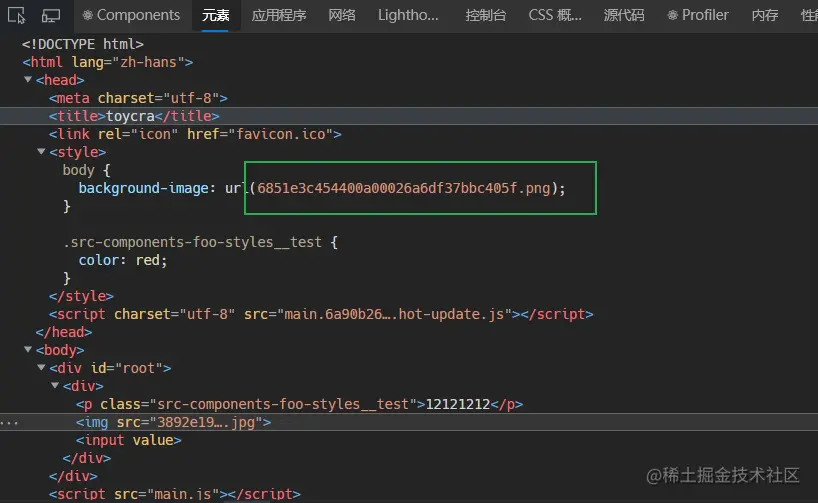The height and width of the screenshot is (503, 818).
Task: Collapse the div id="root" node
Action: pyautogui.click(x=41, y=368)
